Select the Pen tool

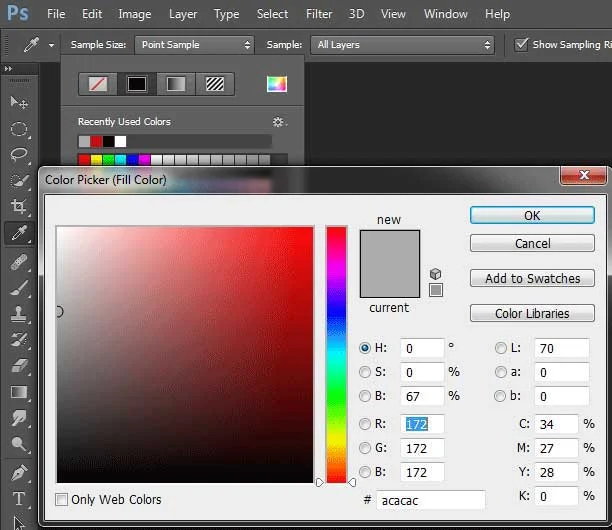point(19,473)
